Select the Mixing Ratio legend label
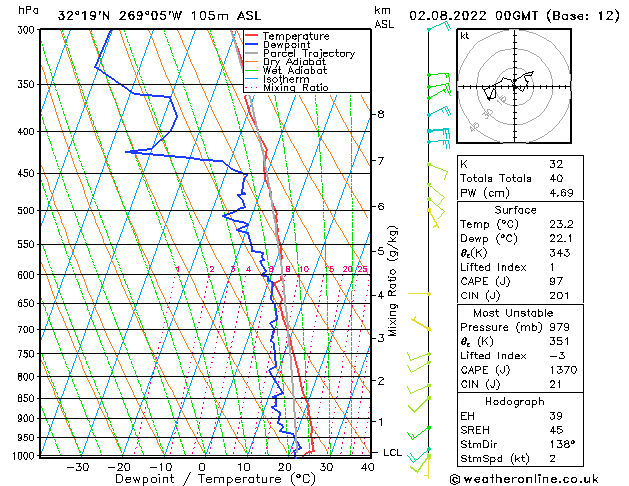Image resolution: width=629 pixels, height=486 pixels. pyautogui.click(x=296, y=88)
